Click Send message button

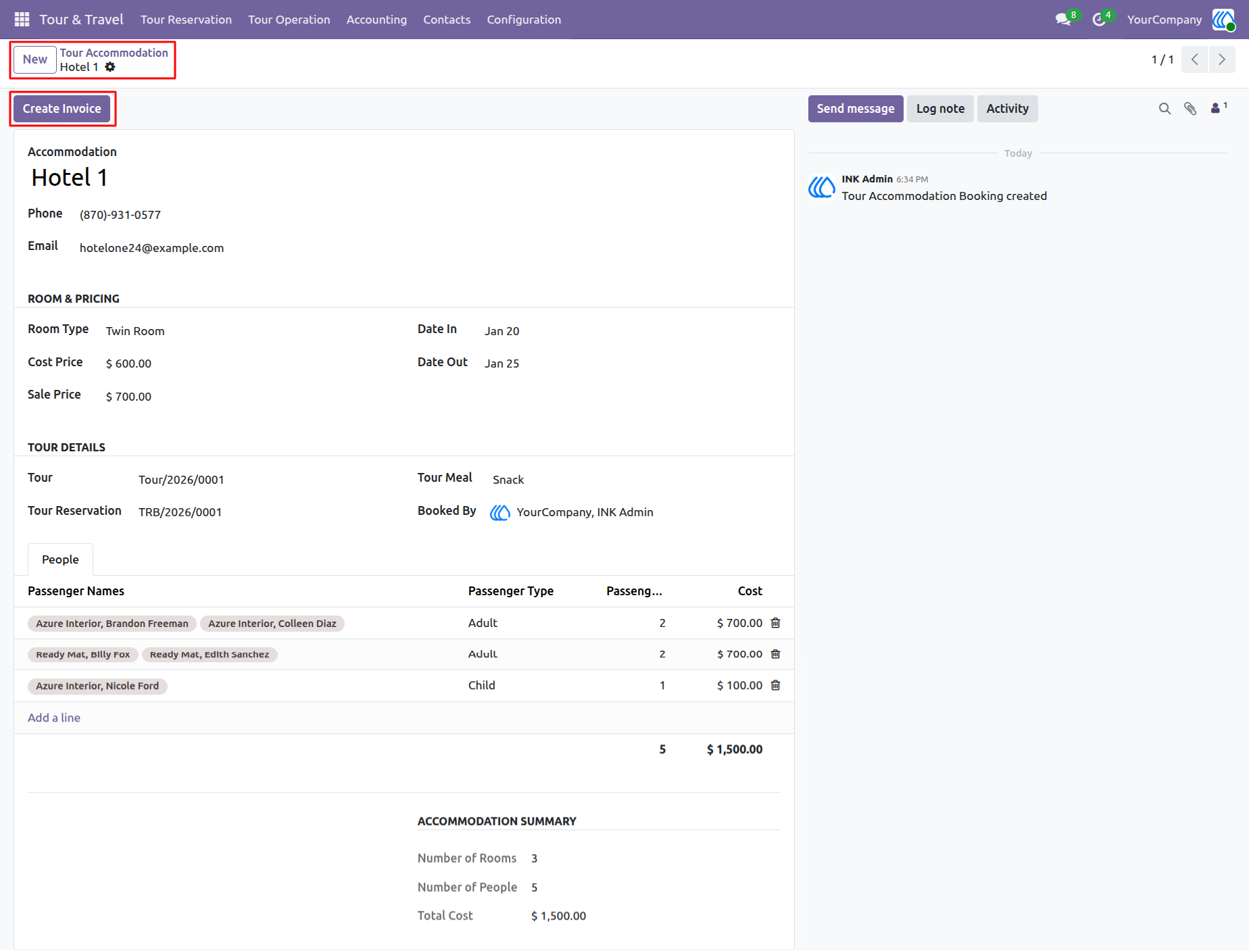pyautogui.click(x=856, y=109)
